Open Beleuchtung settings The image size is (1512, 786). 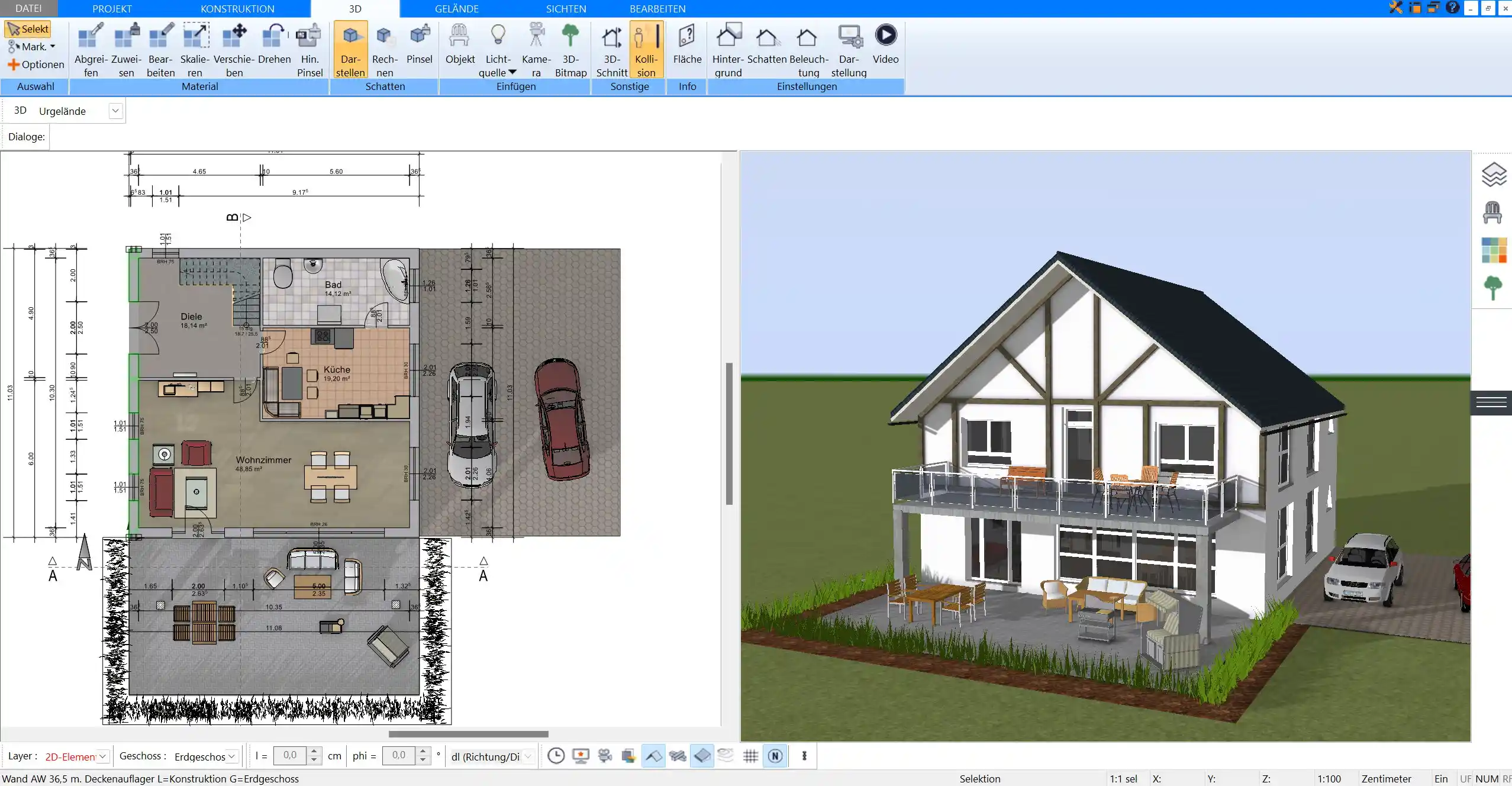point(808,50)
